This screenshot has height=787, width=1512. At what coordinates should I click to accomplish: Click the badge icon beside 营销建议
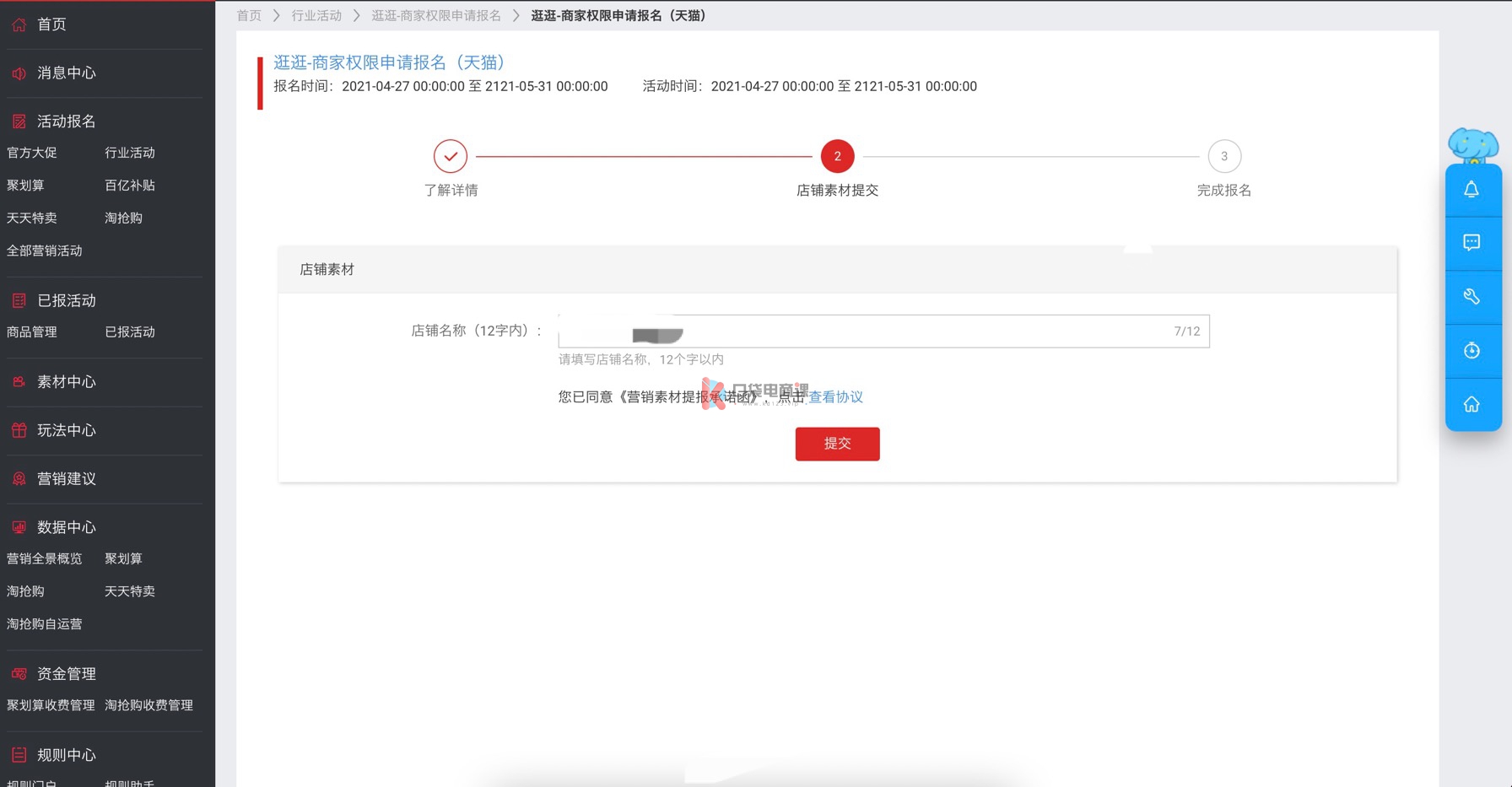19,479
